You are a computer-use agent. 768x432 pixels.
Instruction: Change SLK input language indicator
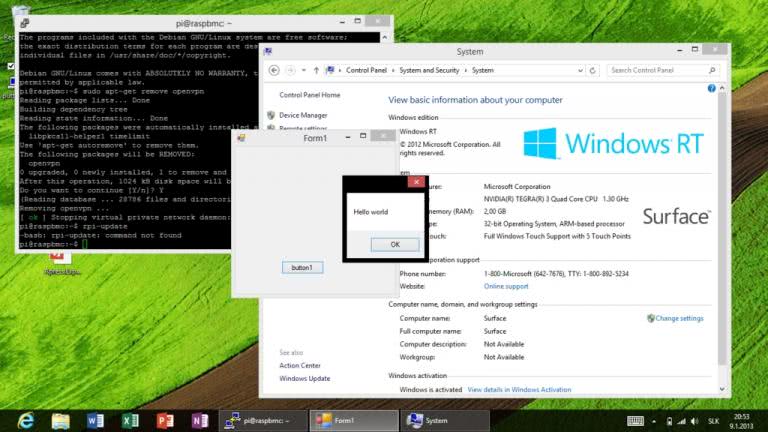click(x=714, y=421)
